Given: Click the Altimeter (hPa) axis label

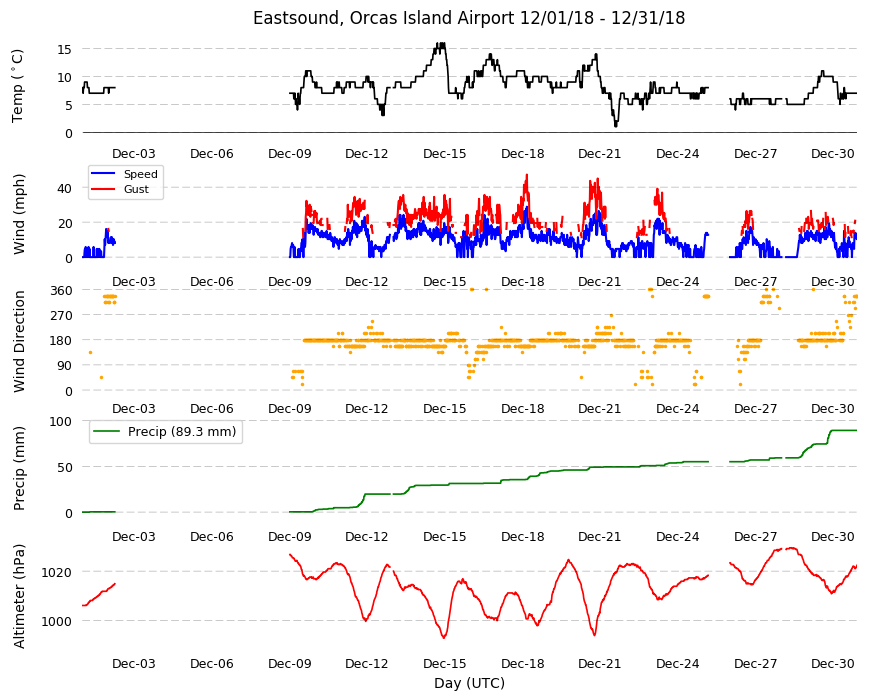Looking at the screenshot, I should tap(19, 596).
